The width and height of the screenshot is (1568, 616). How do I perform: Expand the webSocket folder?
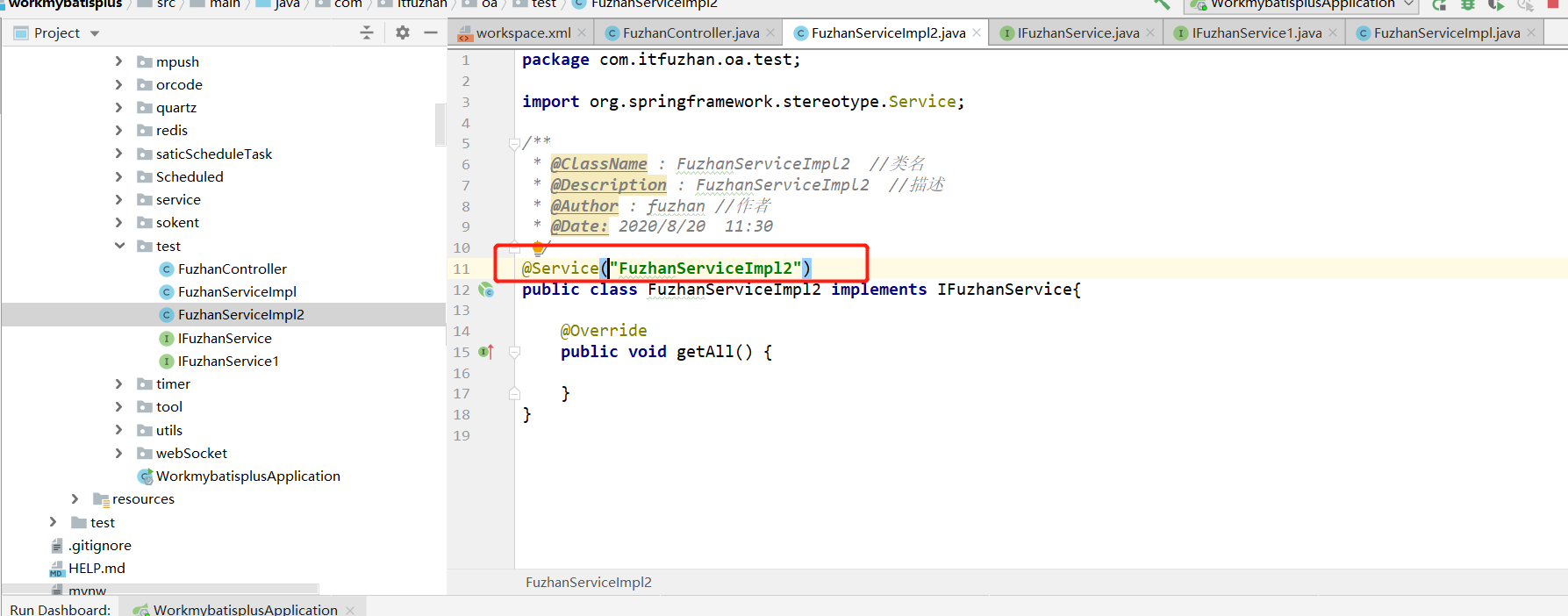pyautogui.click(x=119, y=453)
